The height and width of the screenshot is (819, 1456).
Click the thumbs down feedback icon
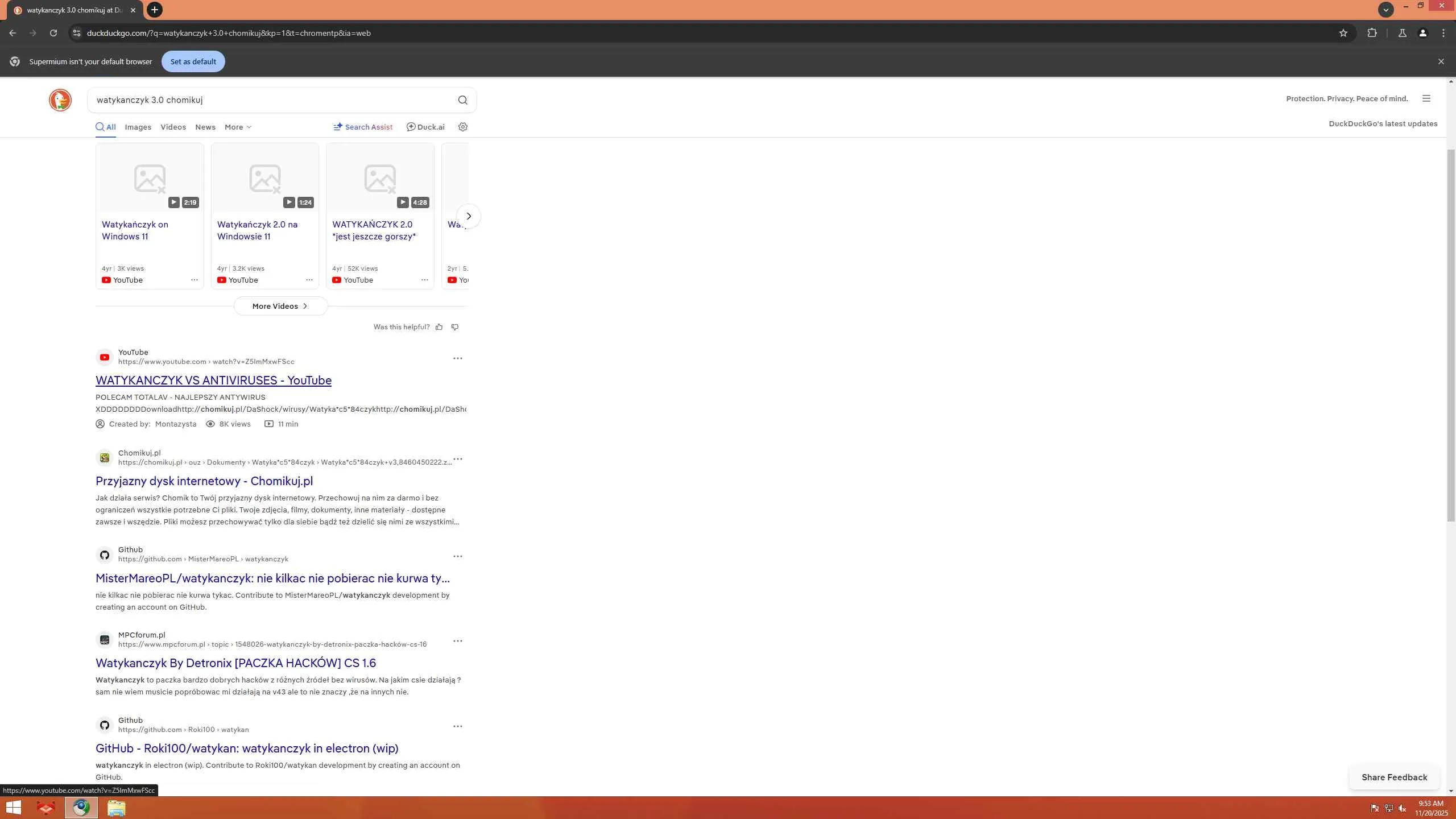[455, 327]
